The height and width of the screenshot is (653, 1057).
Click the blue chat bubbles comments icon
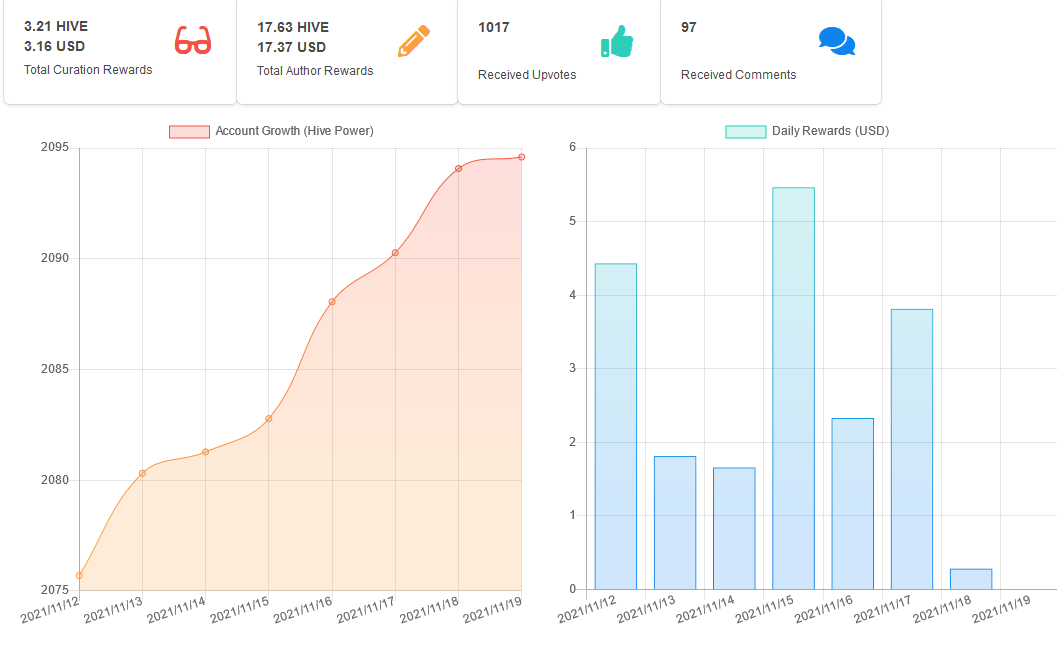(837, 41)
